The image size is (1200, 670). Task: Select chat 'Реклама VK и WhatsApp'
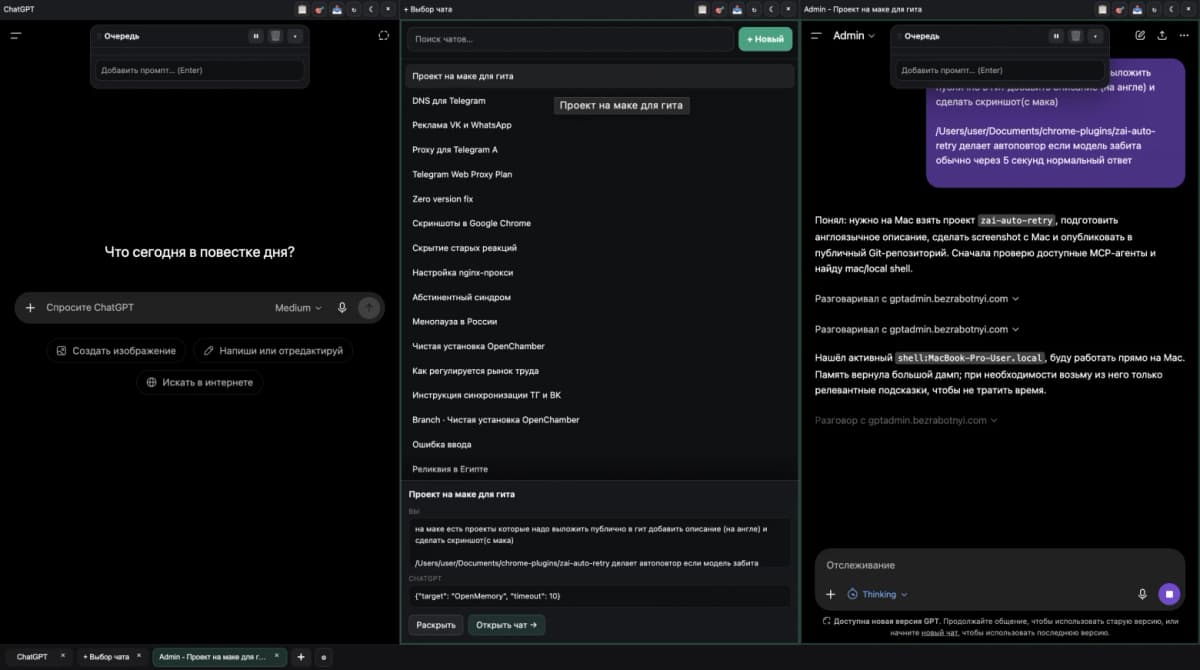pyautogui.click(x=600, y=125)
